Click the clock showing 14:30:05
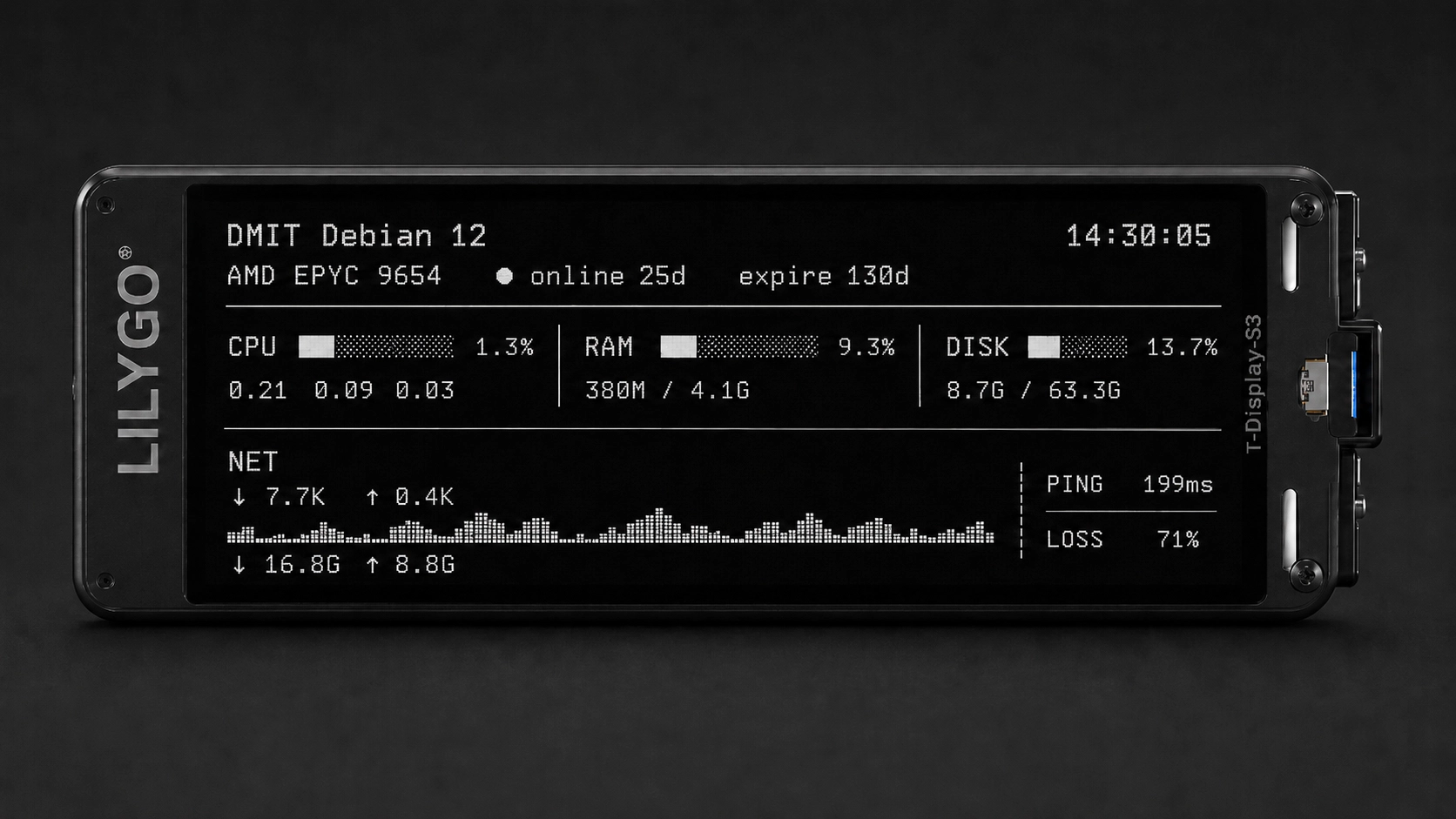1456x819 pixels. point(1139,236)
